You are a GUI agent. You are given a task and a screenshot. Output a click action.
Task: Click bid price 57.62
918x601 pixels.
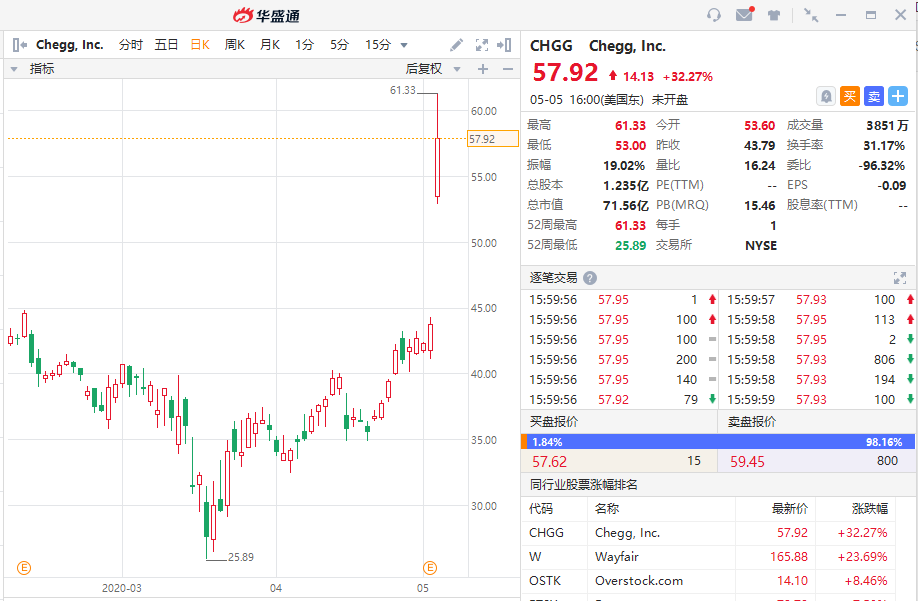click(x=549, y=462)
